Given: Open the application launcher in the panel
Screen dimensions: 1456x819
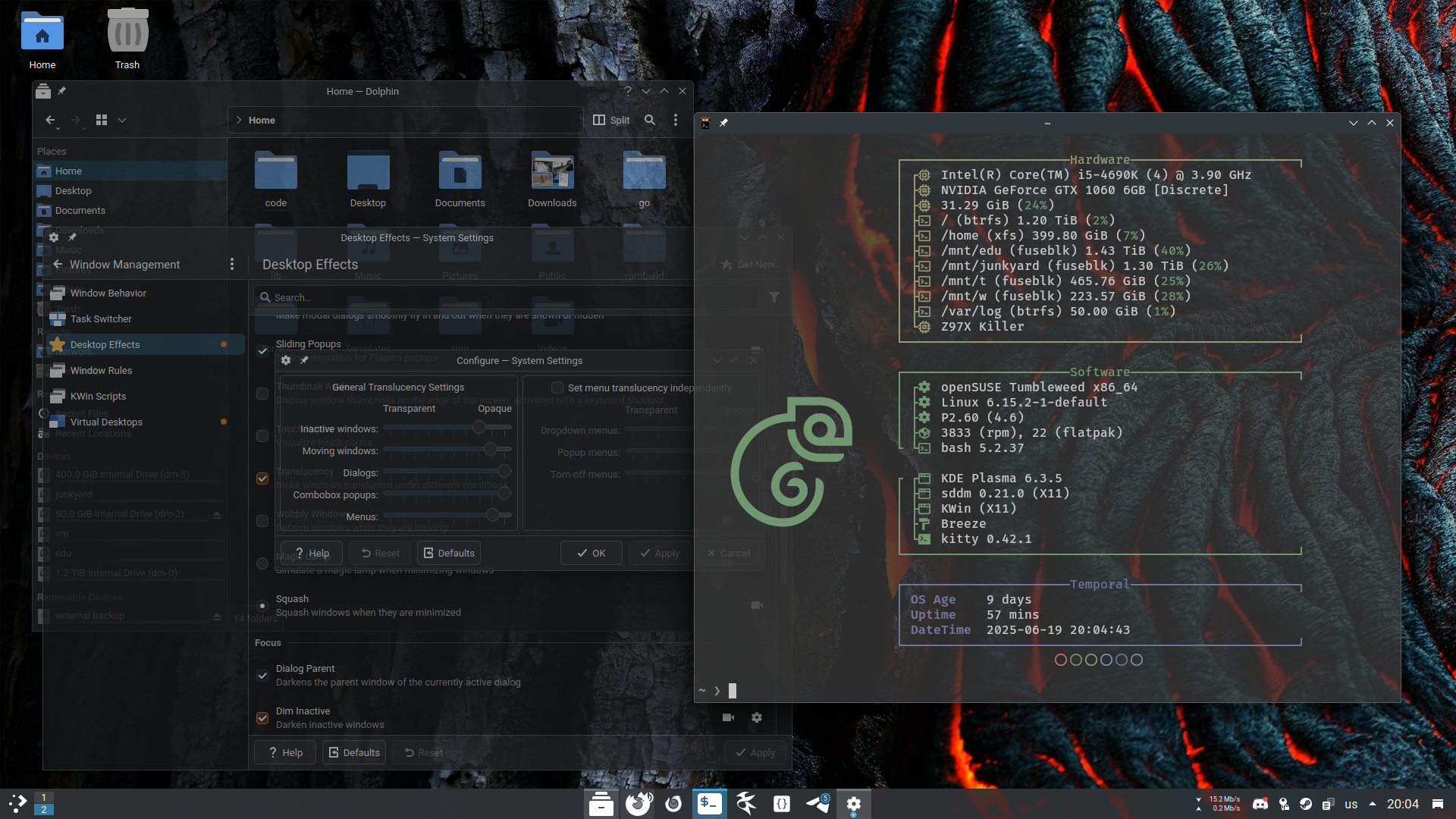Looking at the screenshot, I should pyautogui.click(x=17, y=804).
